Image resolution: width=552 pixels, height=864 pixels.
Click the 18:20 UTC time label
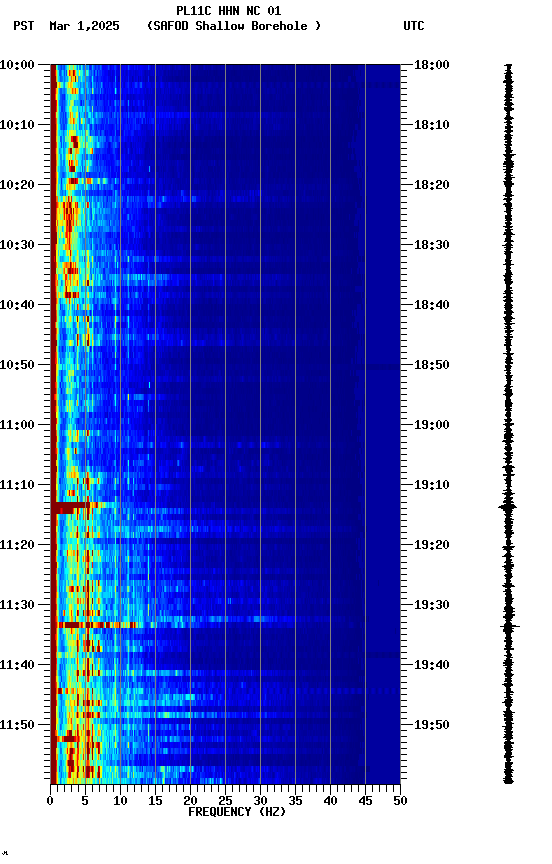(x=432, y=185)
